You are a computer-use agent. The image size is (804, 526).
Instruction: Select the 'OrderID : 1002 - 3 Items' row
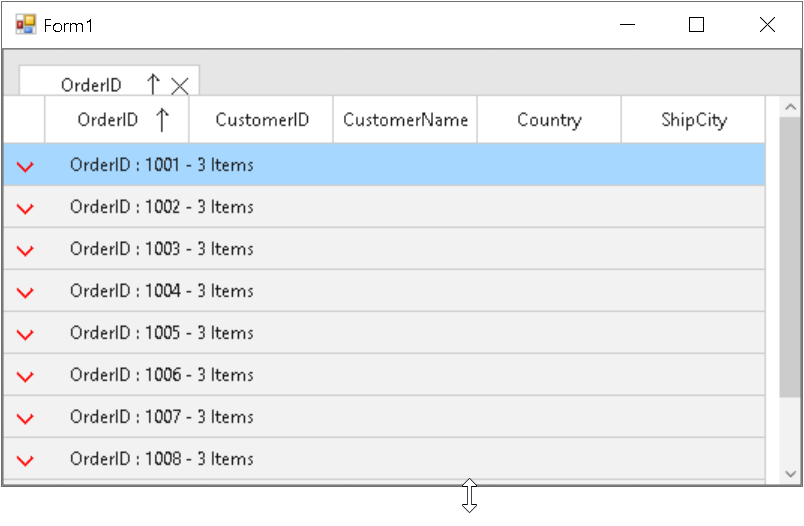click(384, 207)
